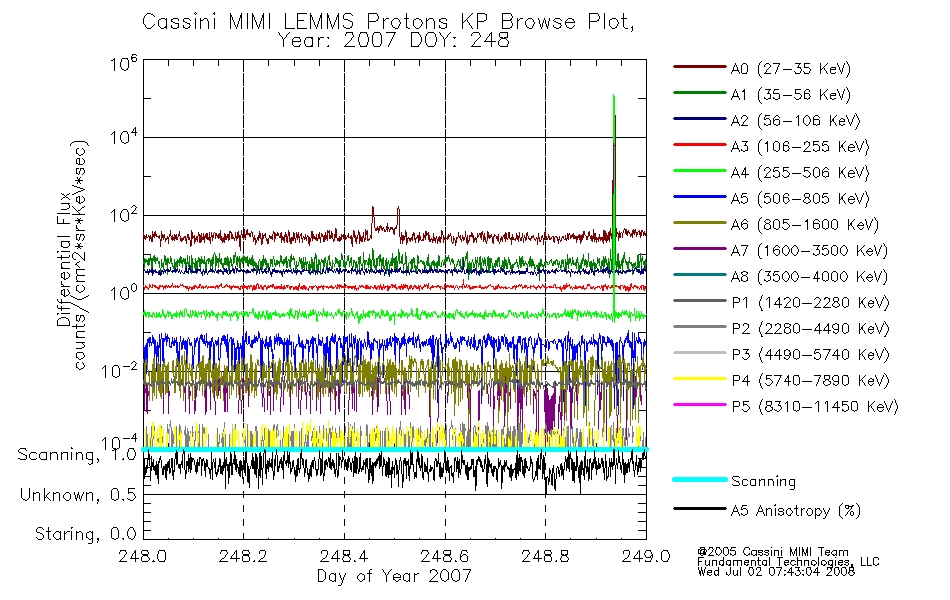Click the cyan Scanning legend entry
The image size is (950, 600).
click(734, 480)
